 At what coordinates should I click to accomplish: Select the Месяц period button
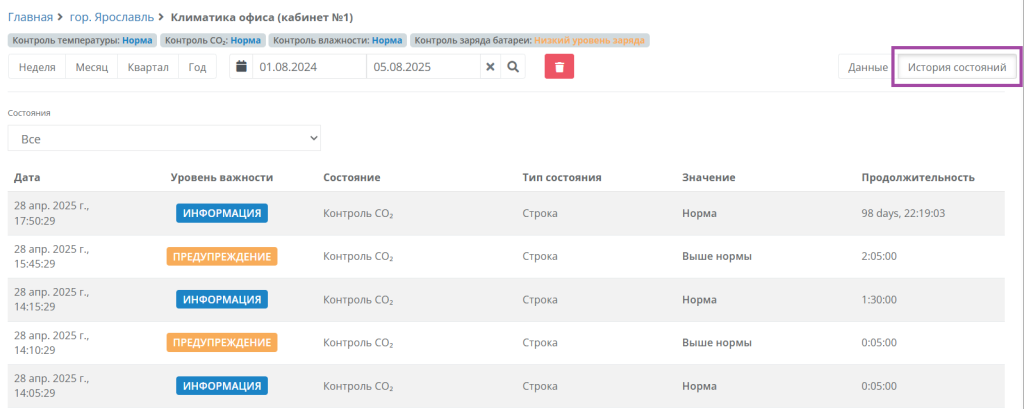[x=91, y=67]
